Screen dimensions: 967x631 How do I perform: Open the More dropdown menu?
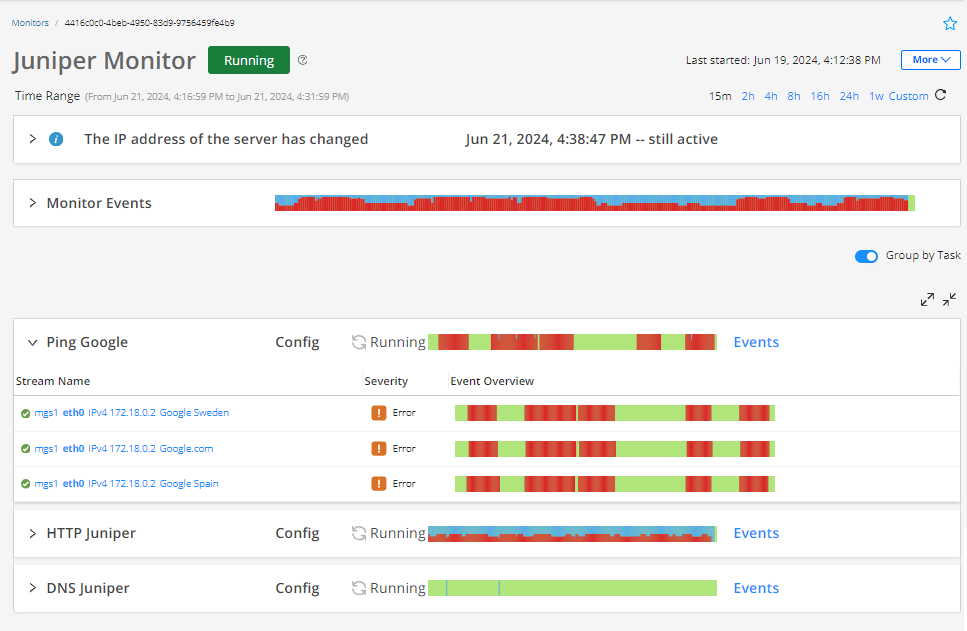[x=930, y=60]
